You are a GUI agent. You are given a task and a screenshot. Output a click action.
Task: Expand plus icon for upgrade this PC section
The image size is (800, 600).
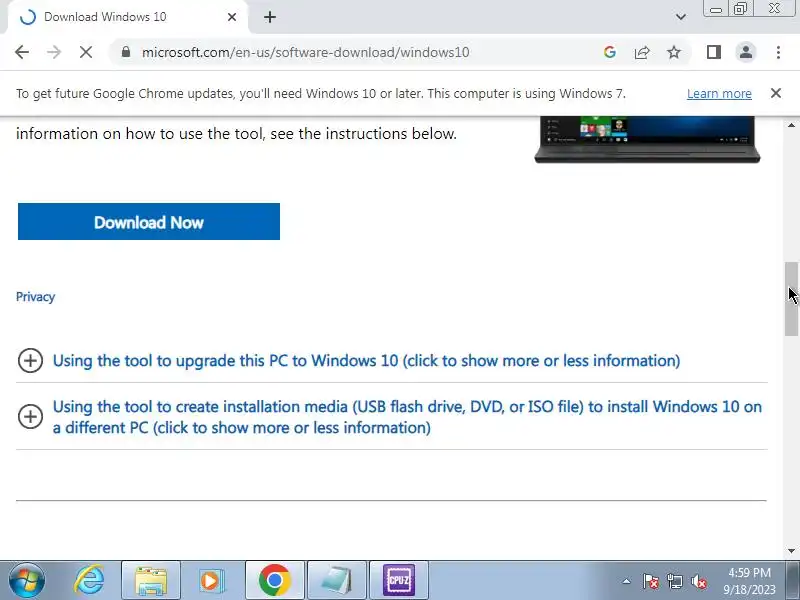(30, 361)
